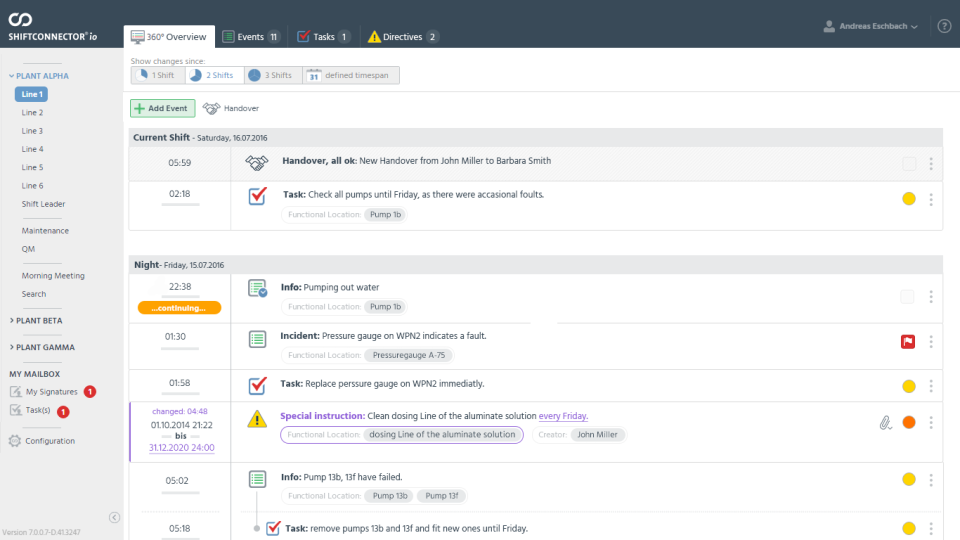
Task: Toggle the checkbox on the Handover row
Action: click(x=909, y=163)
